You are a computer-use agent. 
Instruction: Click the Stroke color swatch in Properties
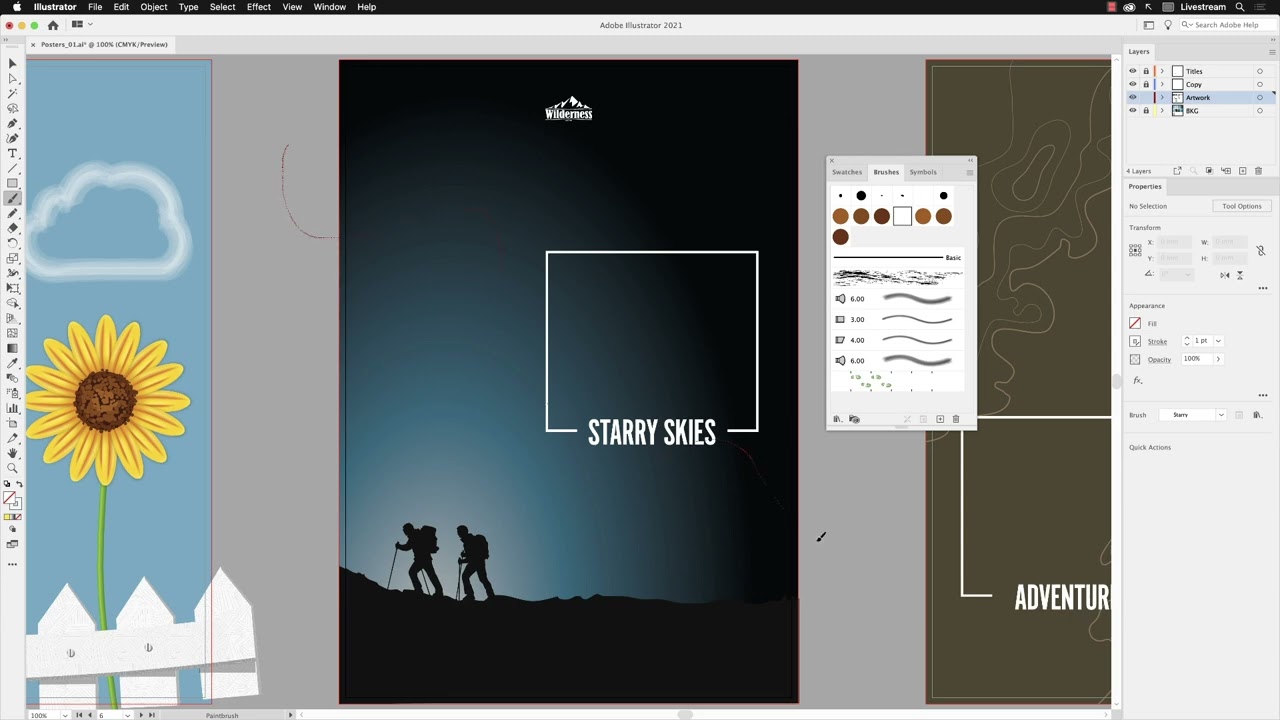(1135, 341)
